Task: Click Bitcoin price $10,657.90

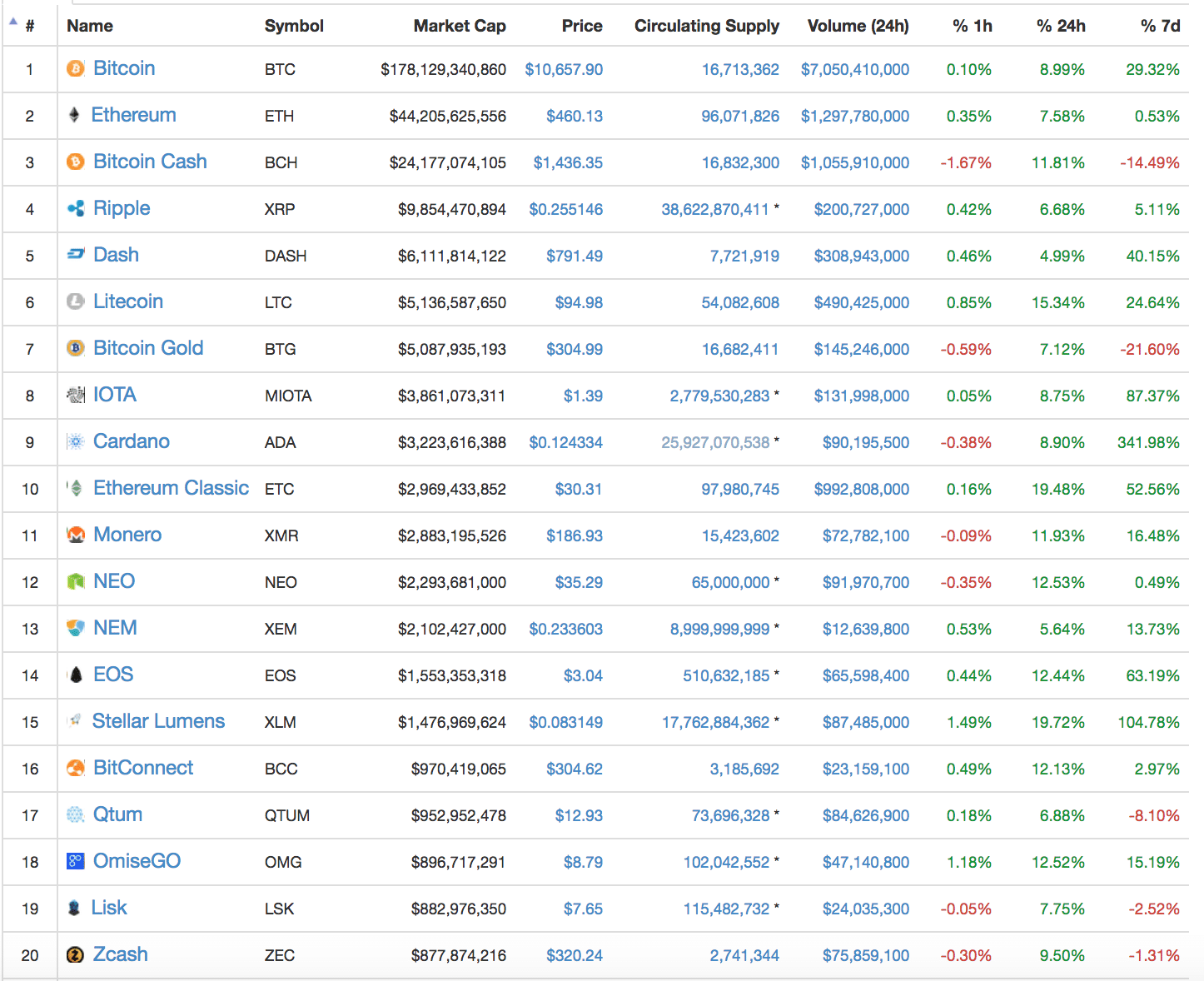Action: (564, 69)
